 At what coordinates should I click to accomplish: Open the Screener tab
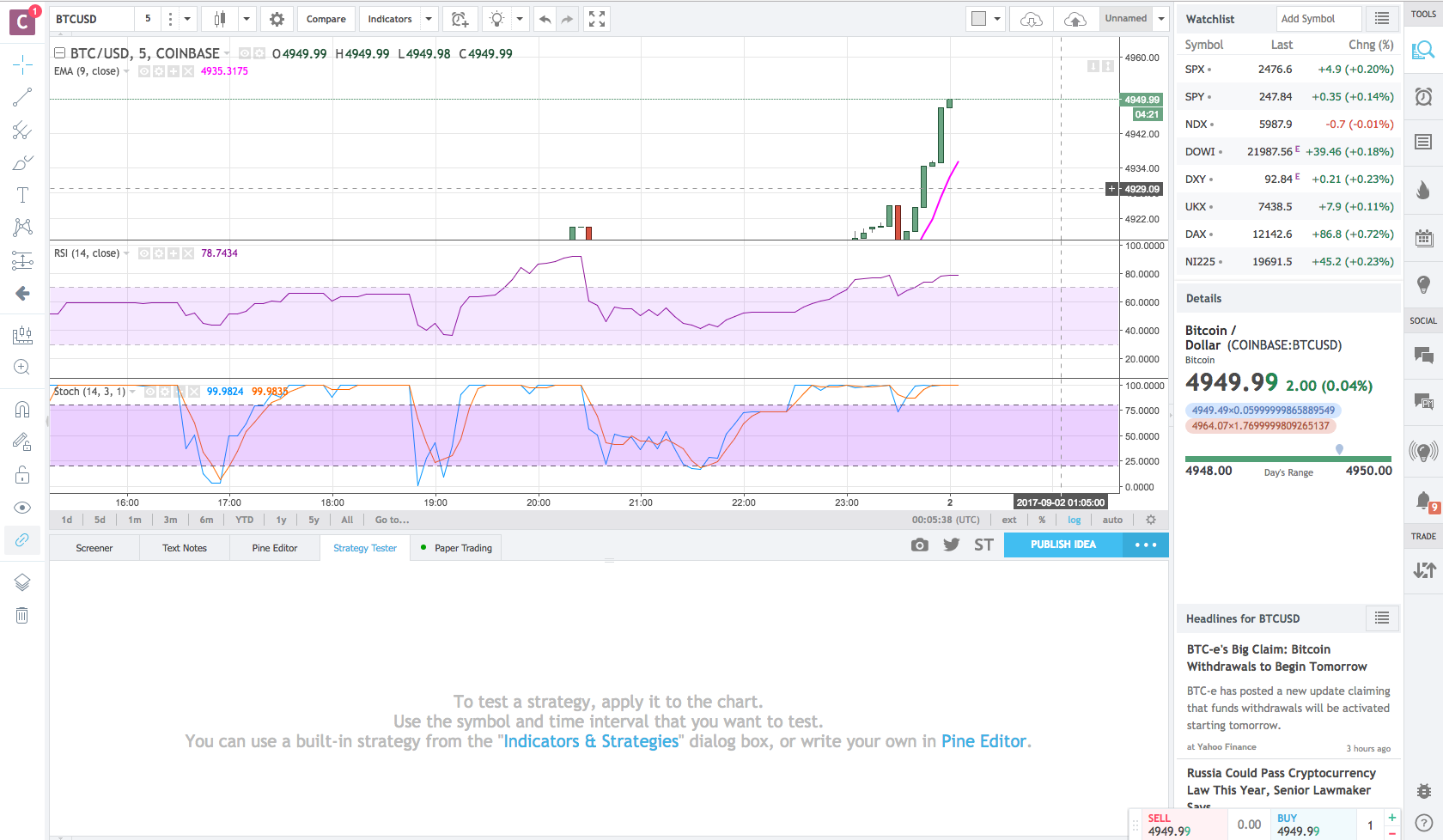tap(94, 548)
